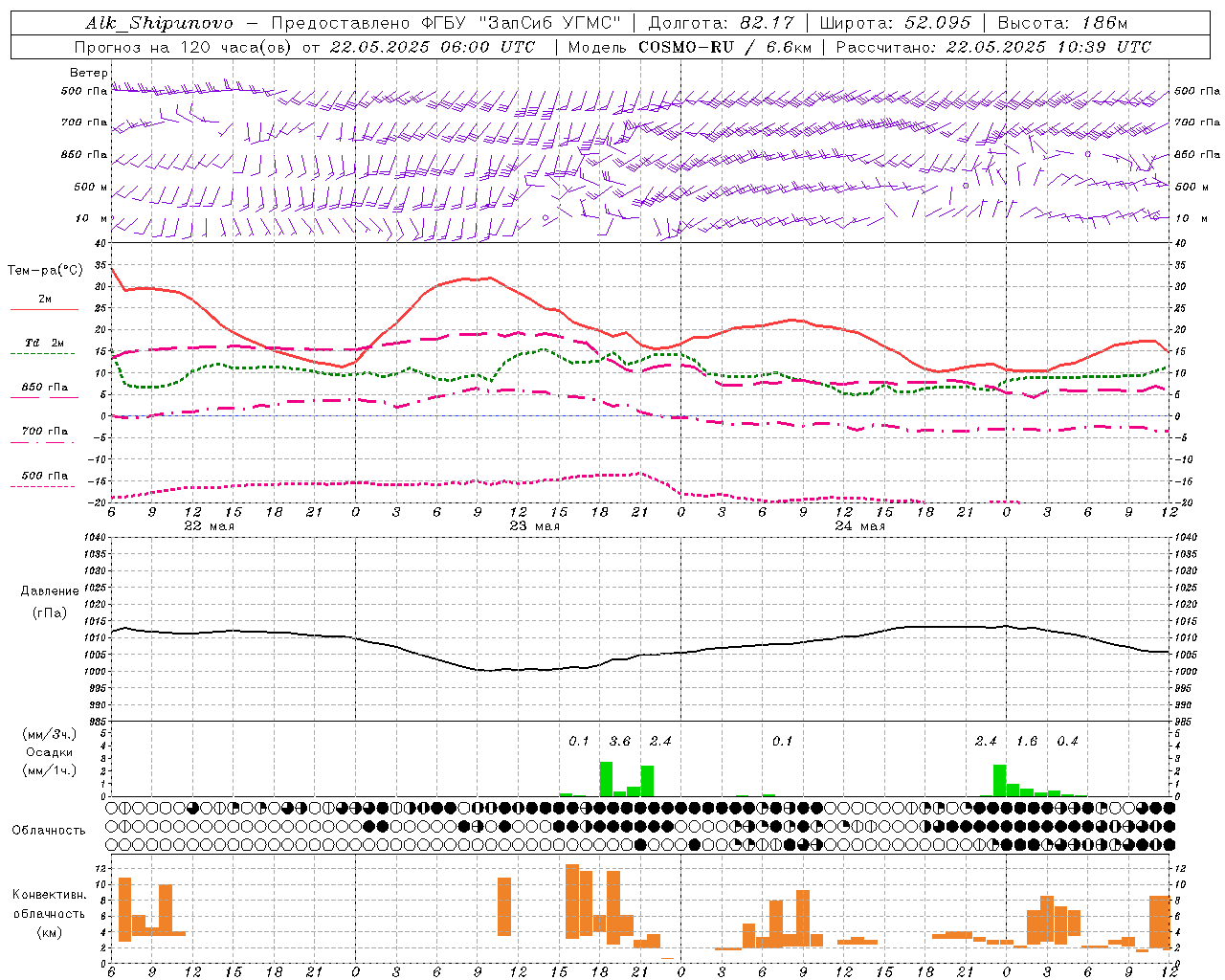Image resolution: width=1225 pixels, height=980 pixels.
Task: Click the Высота: 186м value
Action: point(1062,23)
